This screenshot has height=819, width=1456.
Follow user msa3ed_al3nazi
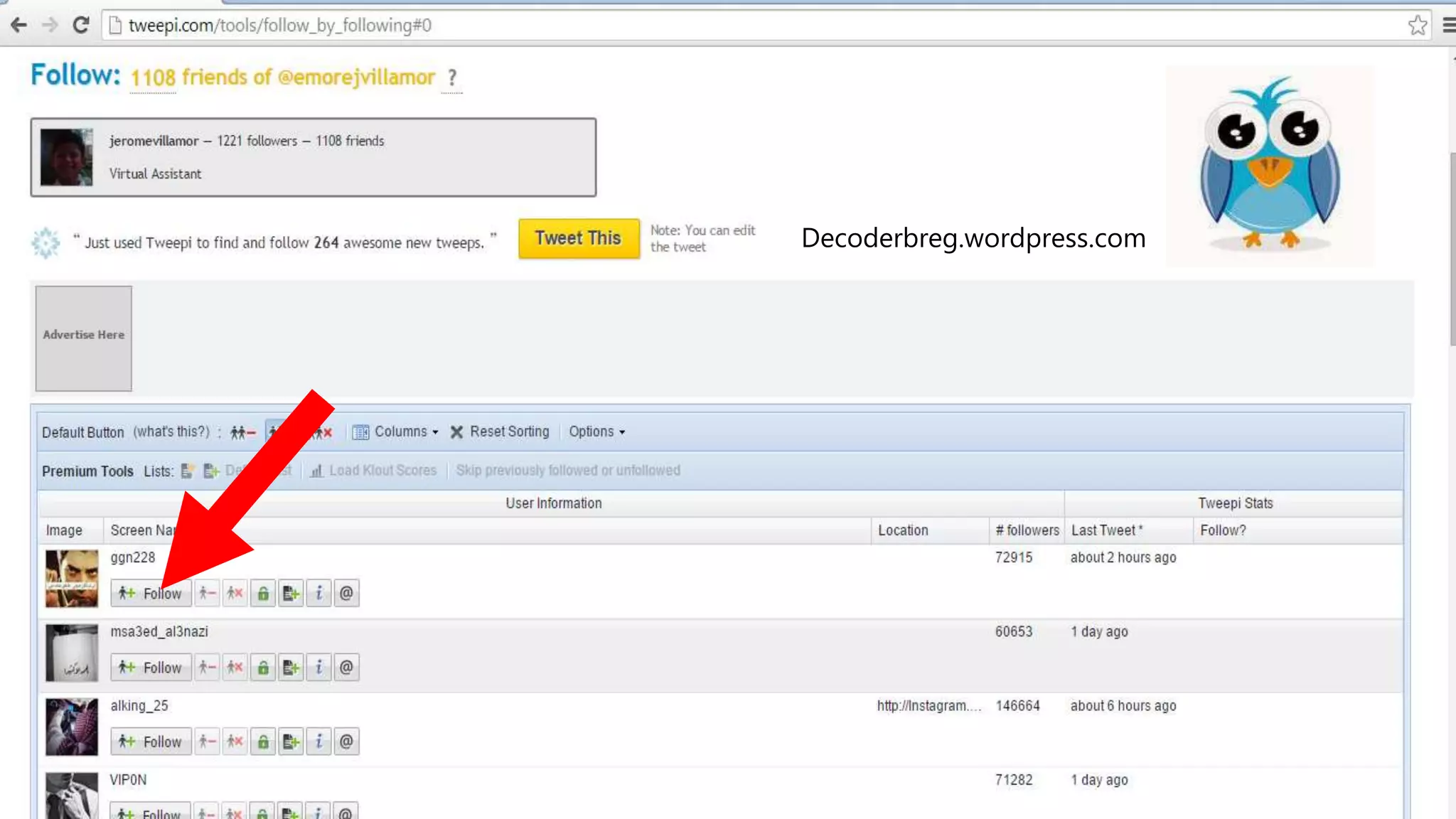[x=151, y=667]
